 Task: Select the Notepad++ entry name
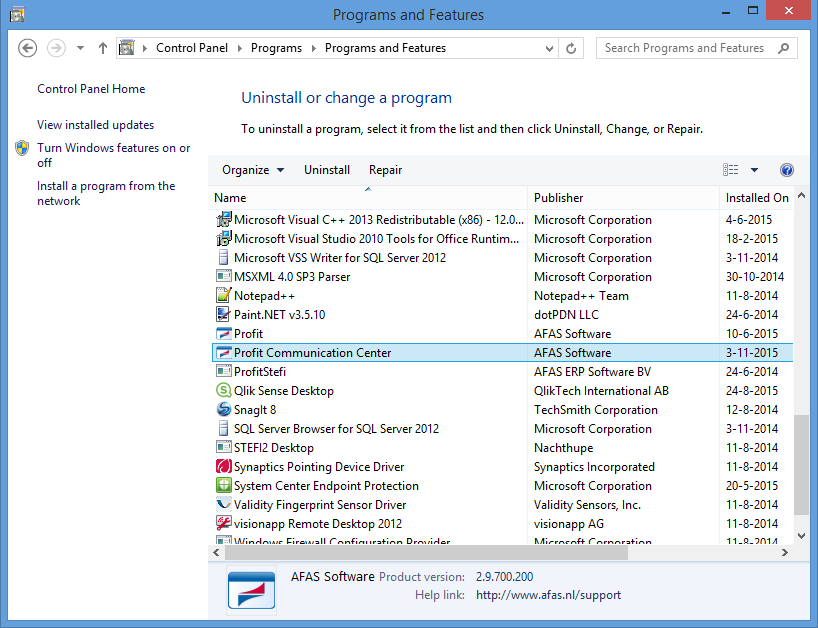(264, 296)
